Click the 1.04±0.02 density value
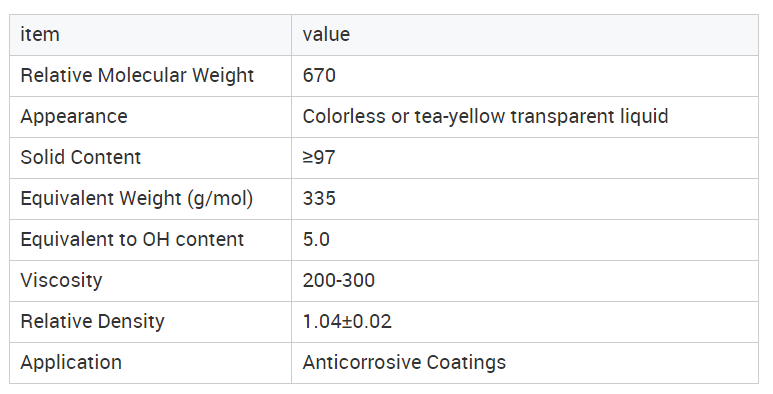 (x=347, y=322)
